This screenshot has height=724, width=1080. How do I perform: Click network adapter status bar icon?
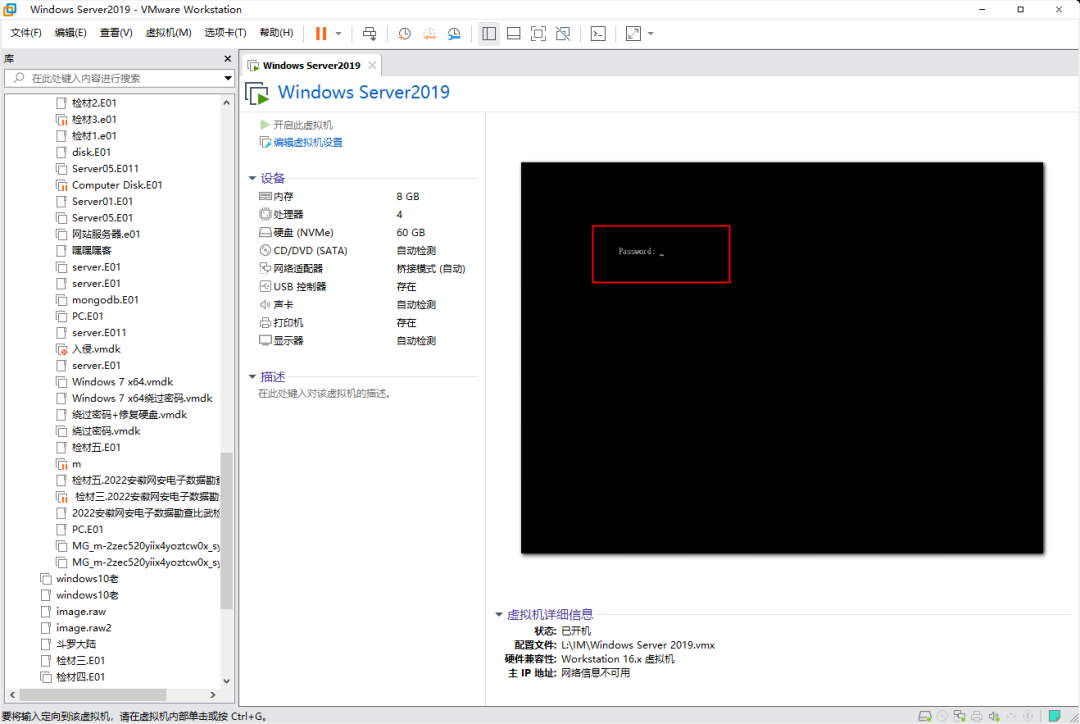pyautogui.click(x=959, y=716)
